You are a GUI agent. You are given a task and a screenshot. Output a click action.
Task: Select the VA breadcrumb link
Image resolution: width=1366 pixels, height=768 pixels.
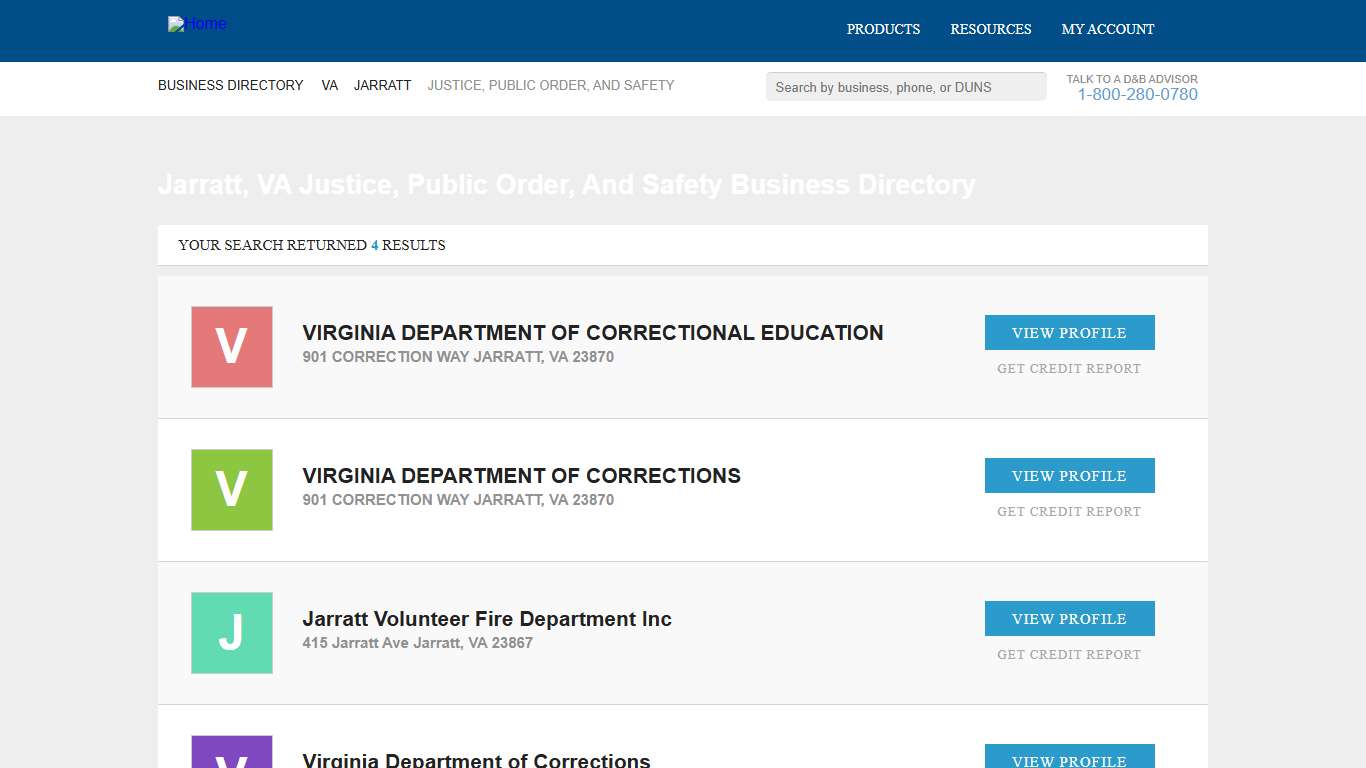tap(329, 85)
